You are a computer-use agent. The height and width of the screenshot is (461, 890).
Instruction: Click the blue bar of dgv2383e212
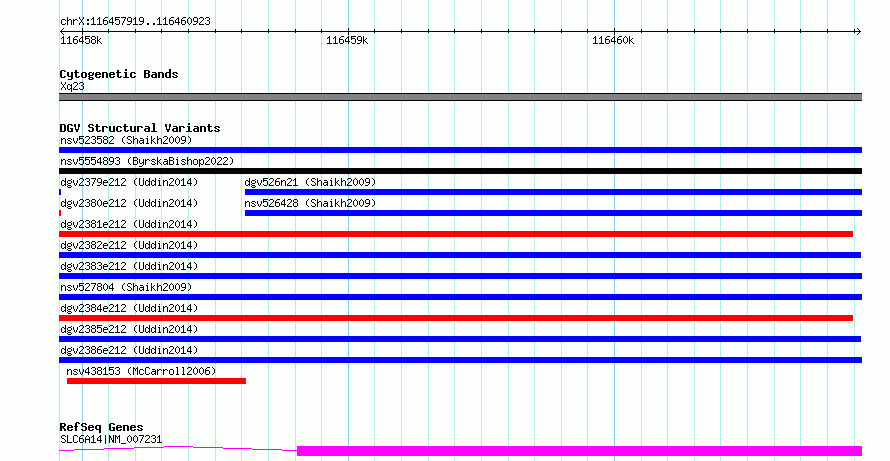460,276
